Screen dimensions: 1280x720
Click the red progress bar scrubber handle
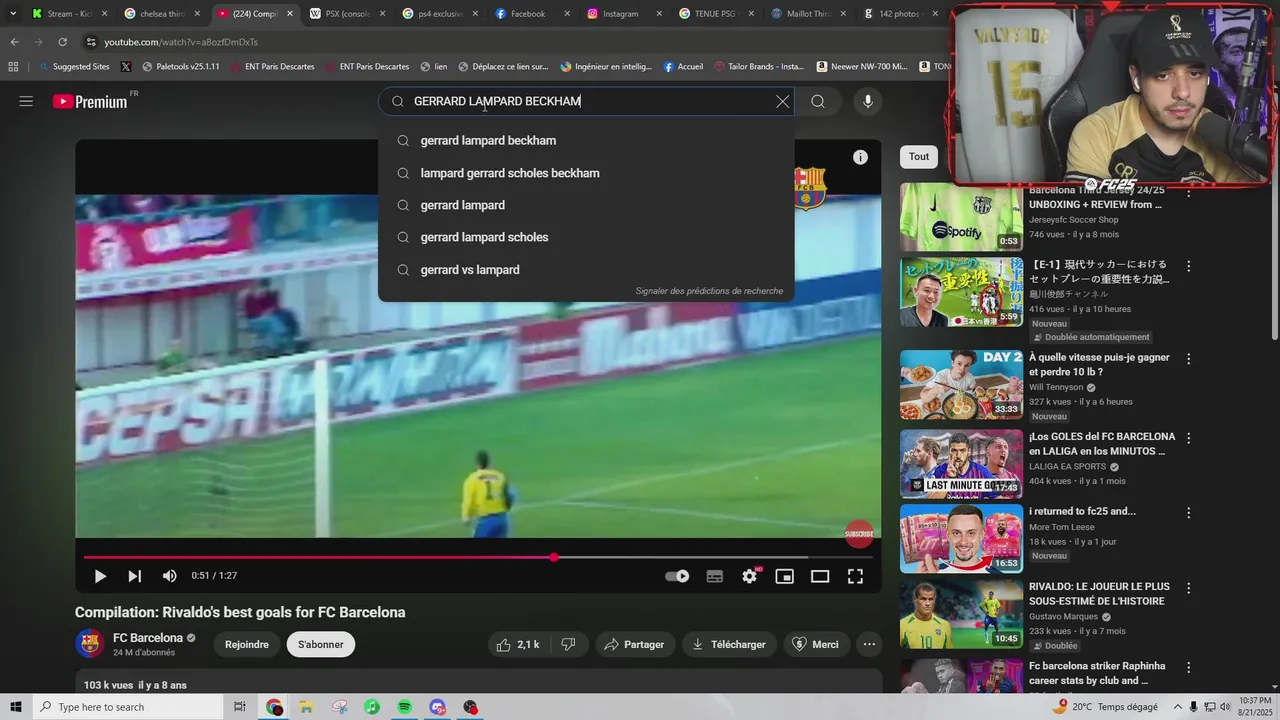(x=554, y=557)
